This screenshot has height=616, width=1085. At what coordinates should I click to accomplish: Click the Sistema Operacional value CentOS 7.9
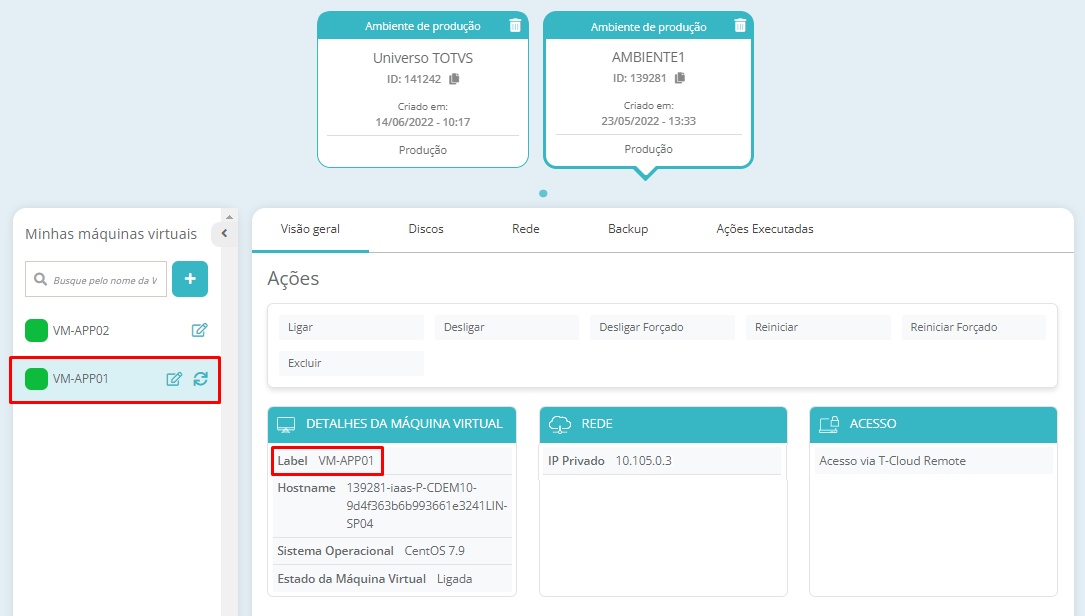(x=435, y=551)
